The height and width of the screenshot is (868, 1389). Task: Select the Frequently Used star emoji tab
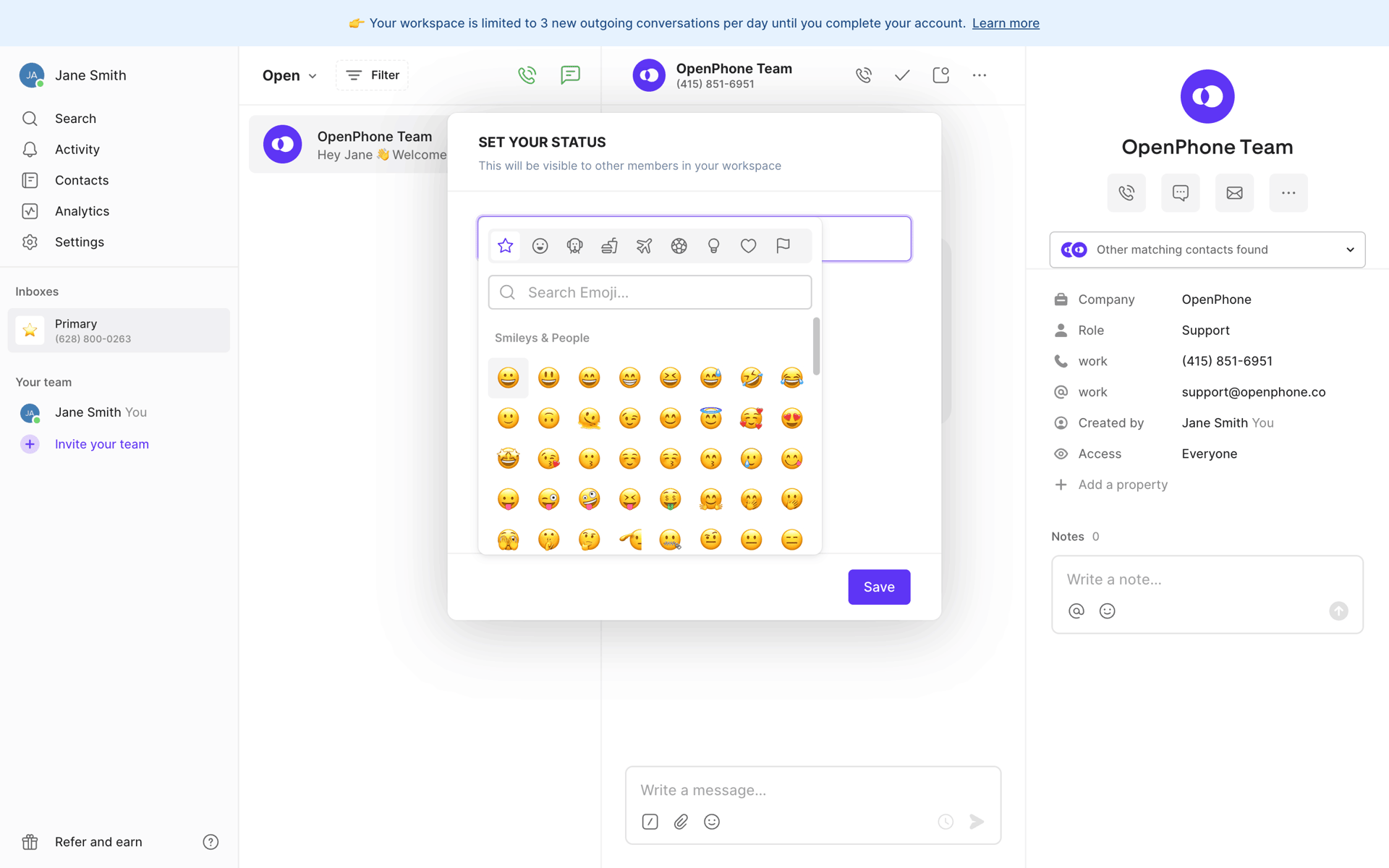505,246
